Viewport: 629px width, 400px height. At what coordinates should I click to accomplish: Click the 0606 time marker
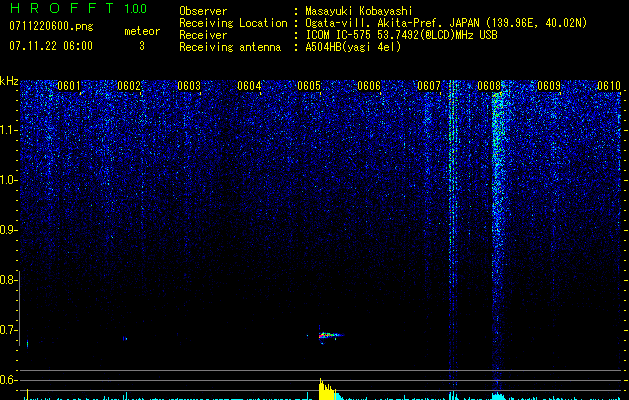[369, 86]
